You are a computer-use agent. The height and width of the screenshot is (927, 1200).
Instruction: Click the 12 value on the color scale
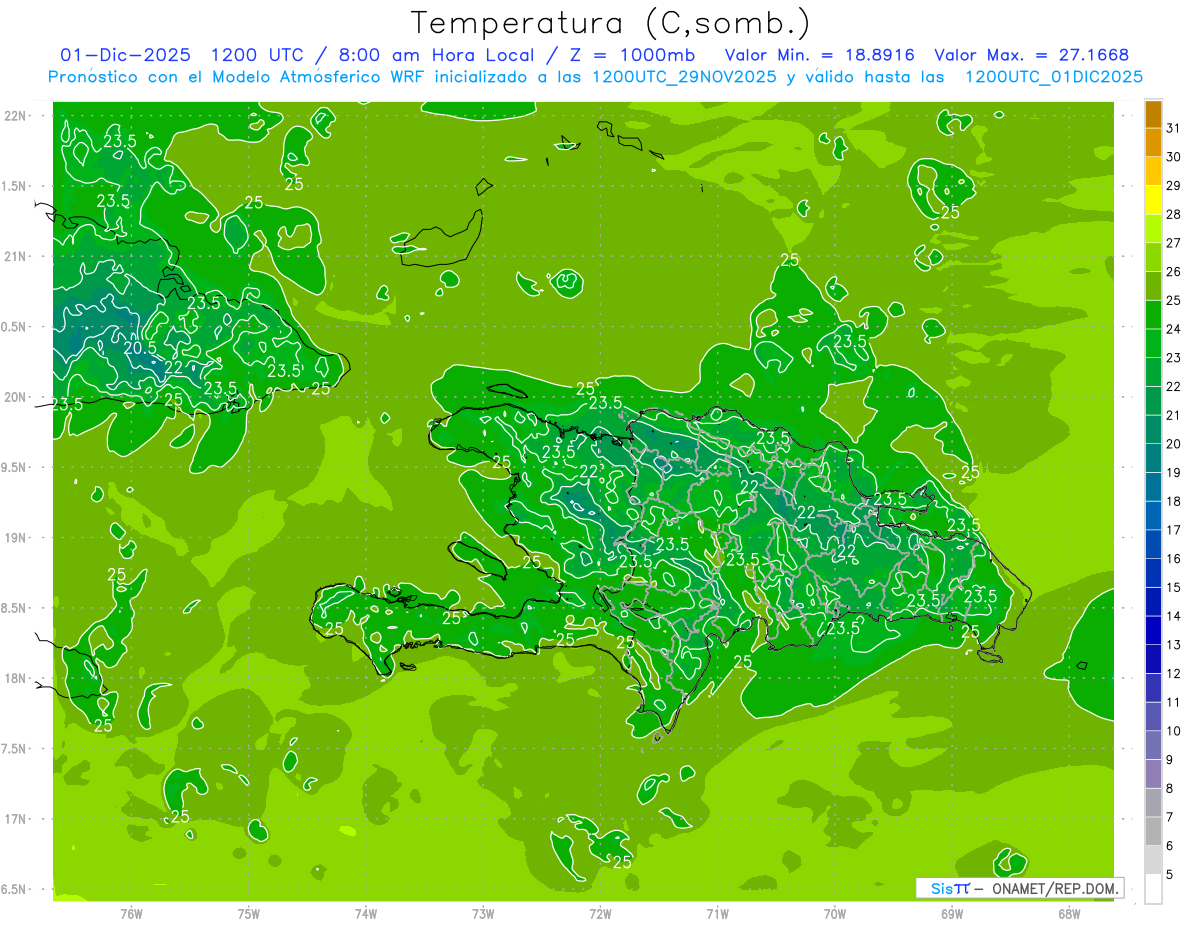1174,674
